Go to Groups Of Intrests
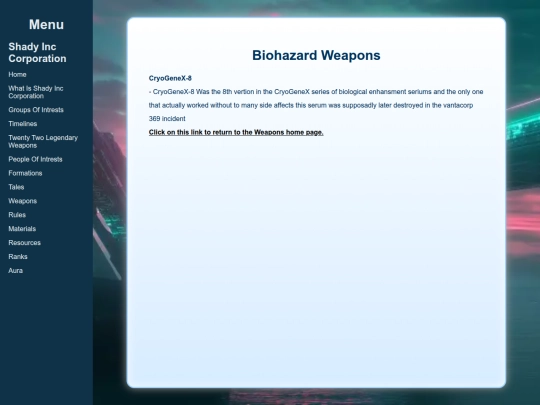This screenshot has width=540, height=405. click(x=36, y=110)
